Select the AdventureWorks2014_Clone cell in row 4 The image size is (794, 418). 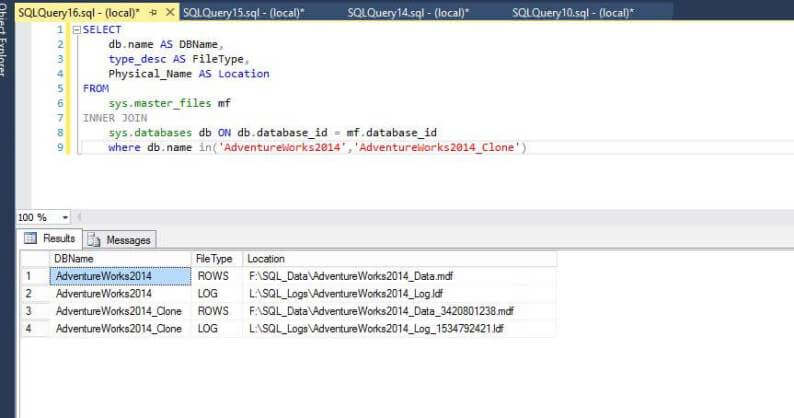point(121,328)
